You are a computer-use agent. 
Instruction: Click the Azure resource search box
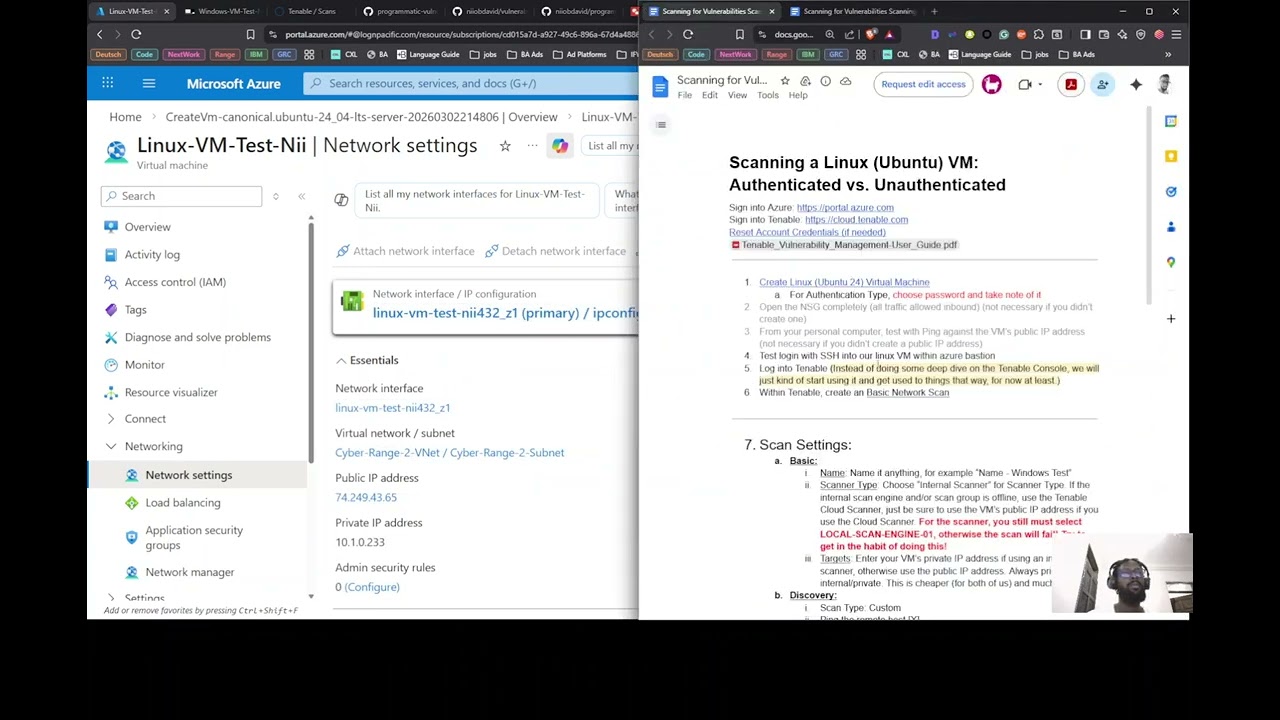(x=470, y=83)
